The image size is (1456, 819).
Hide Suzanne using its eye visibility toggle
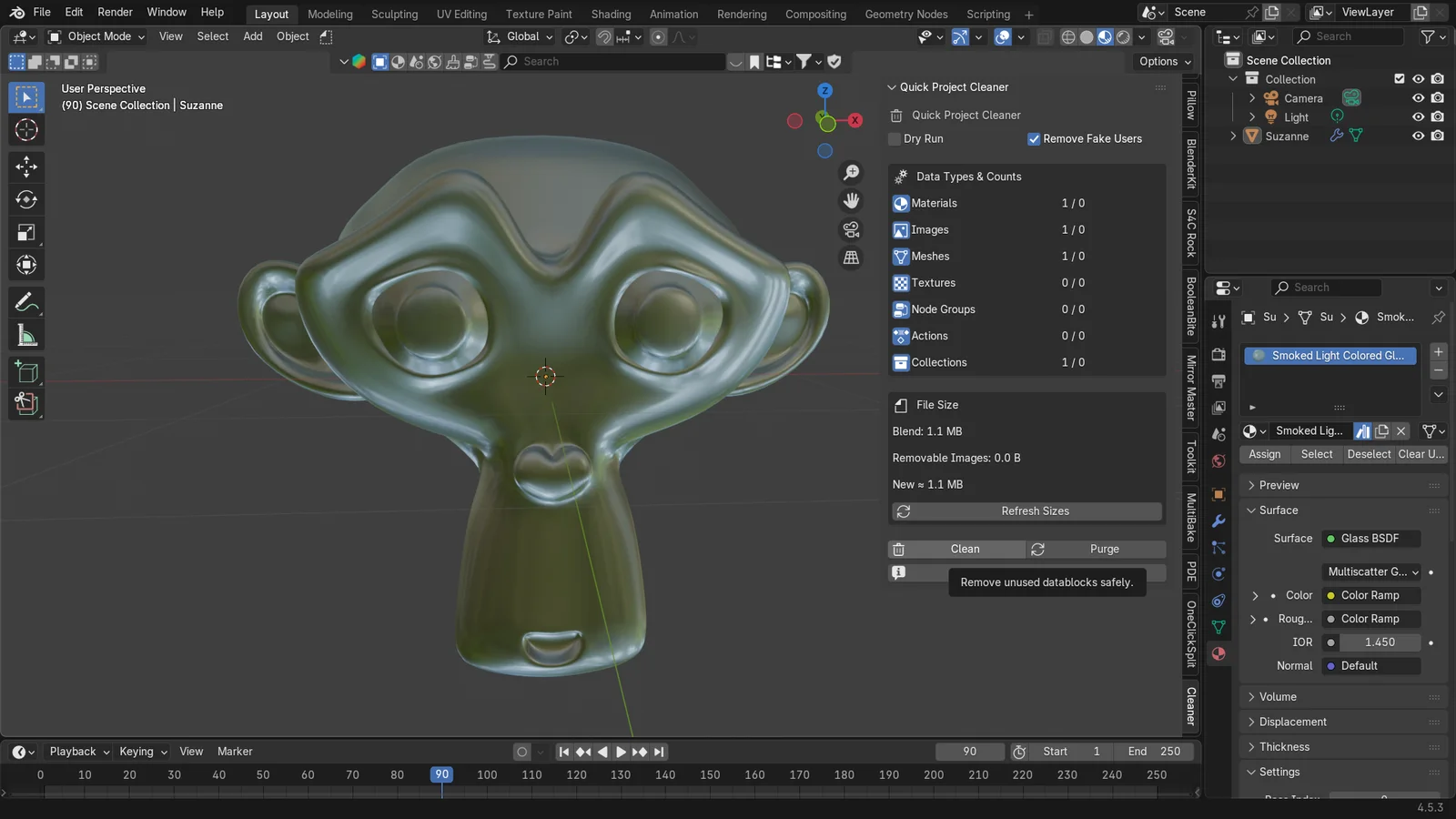(x=1417, y=136)
